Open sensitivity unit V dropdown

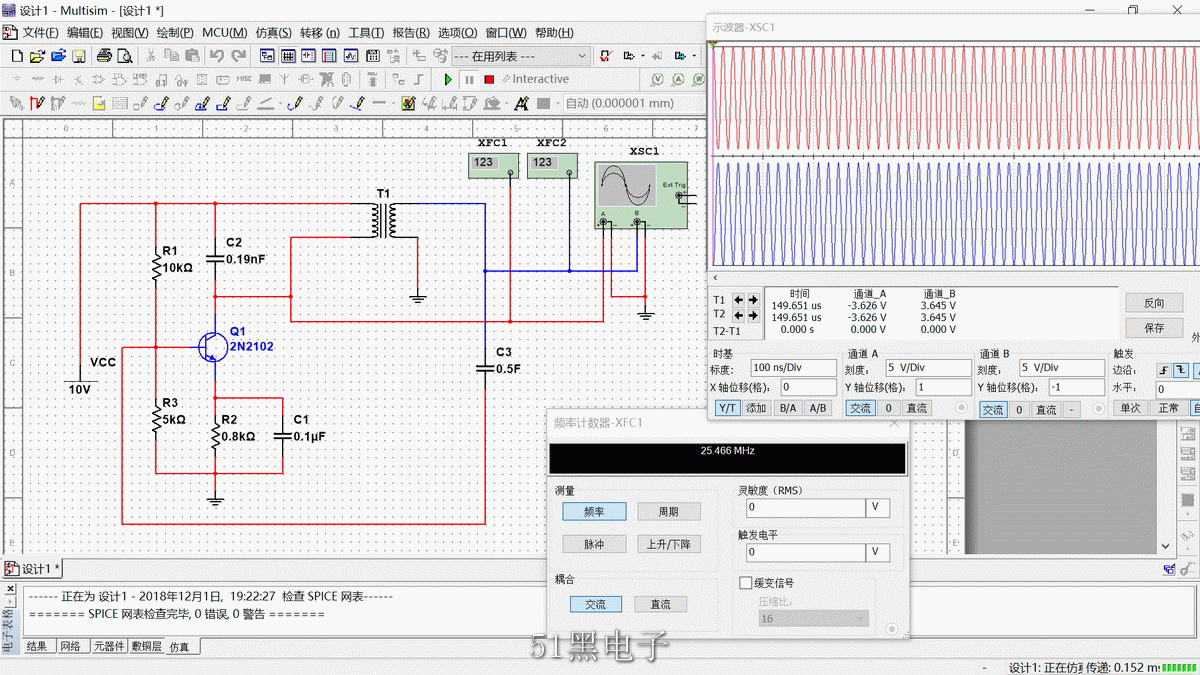[878, 508]
